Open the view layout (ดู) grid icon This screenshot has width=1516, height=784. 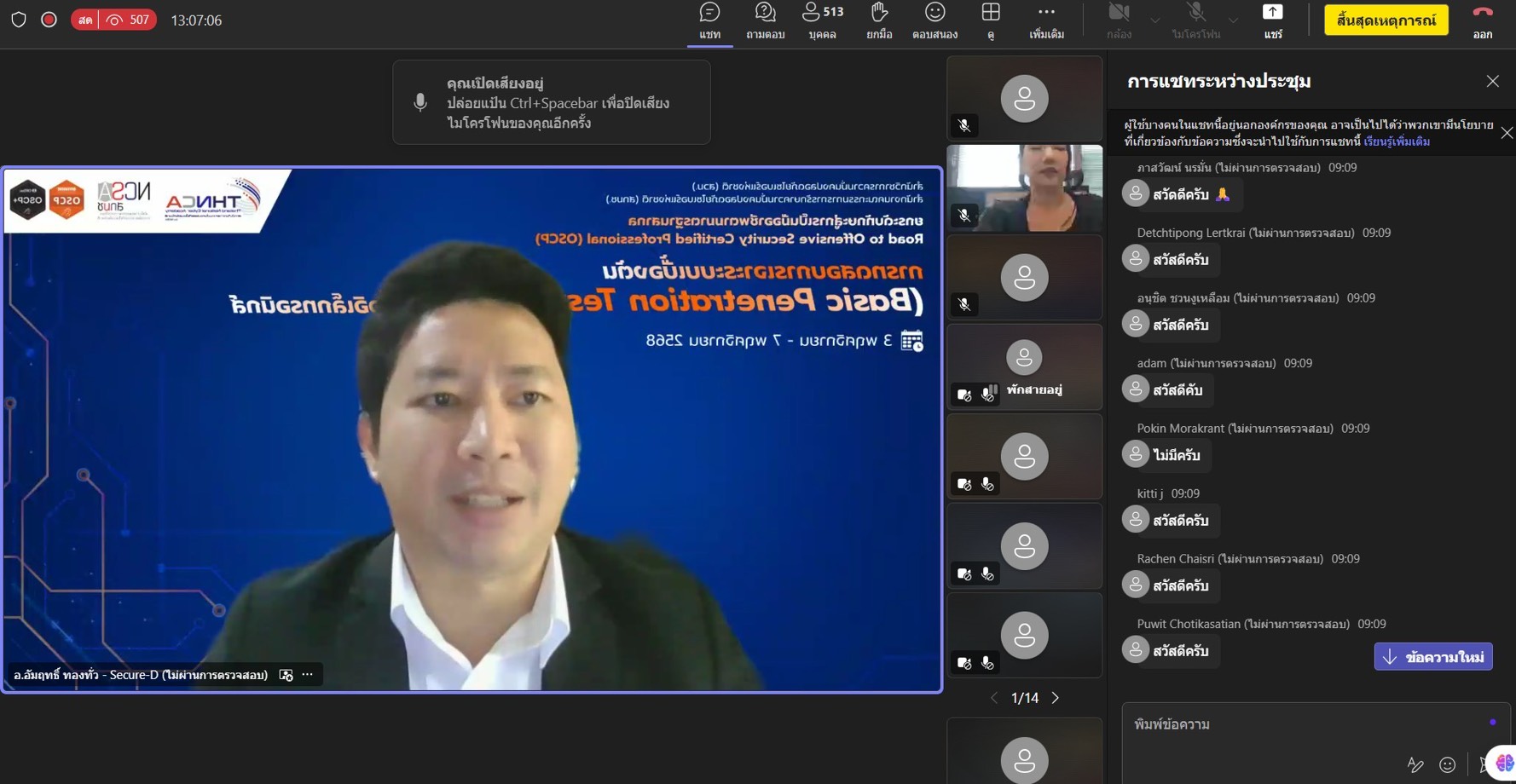click(x=990, y=20)
